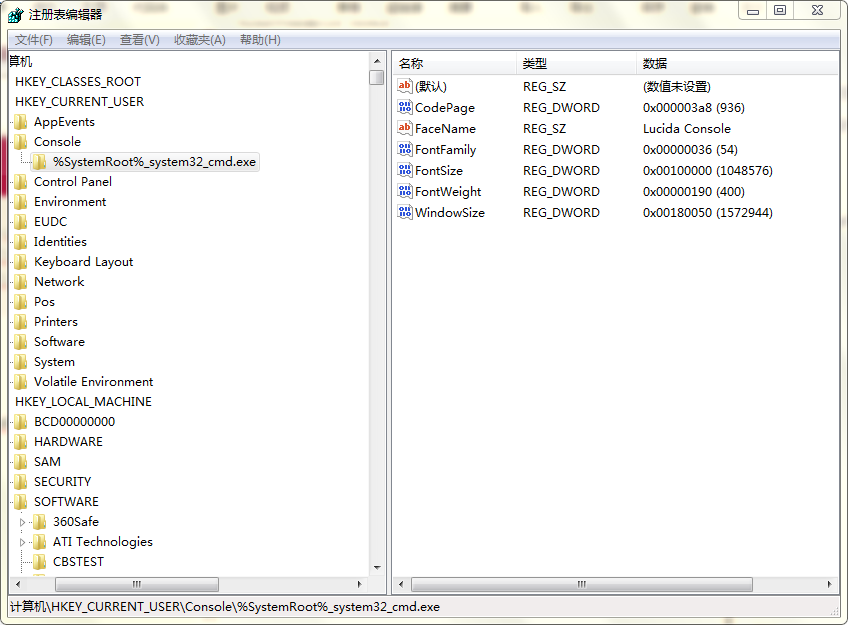Click the BCD00000000 folder icon

[21, 422]
